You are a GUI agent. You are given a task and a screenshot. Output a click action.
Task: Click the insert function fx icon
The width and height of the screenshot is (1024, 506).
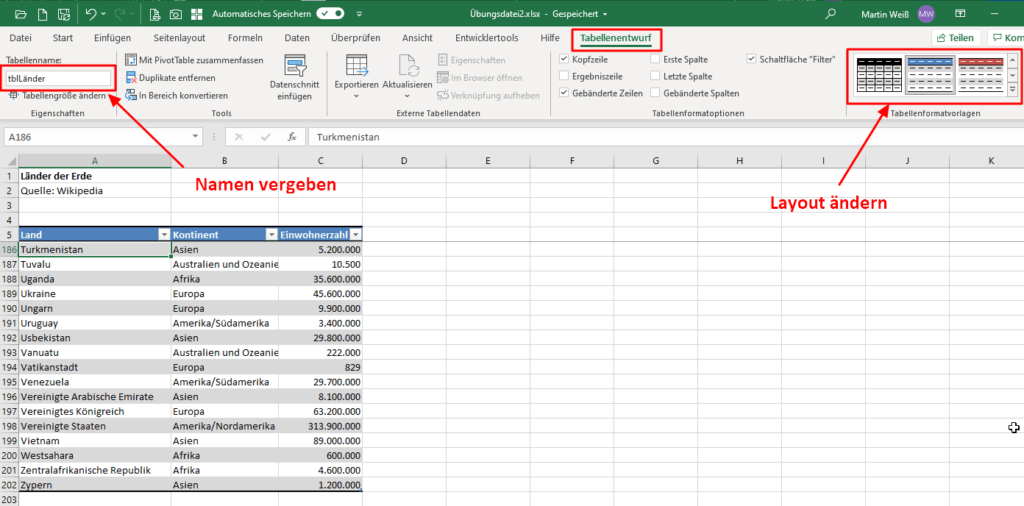click(x=293, y=137)
